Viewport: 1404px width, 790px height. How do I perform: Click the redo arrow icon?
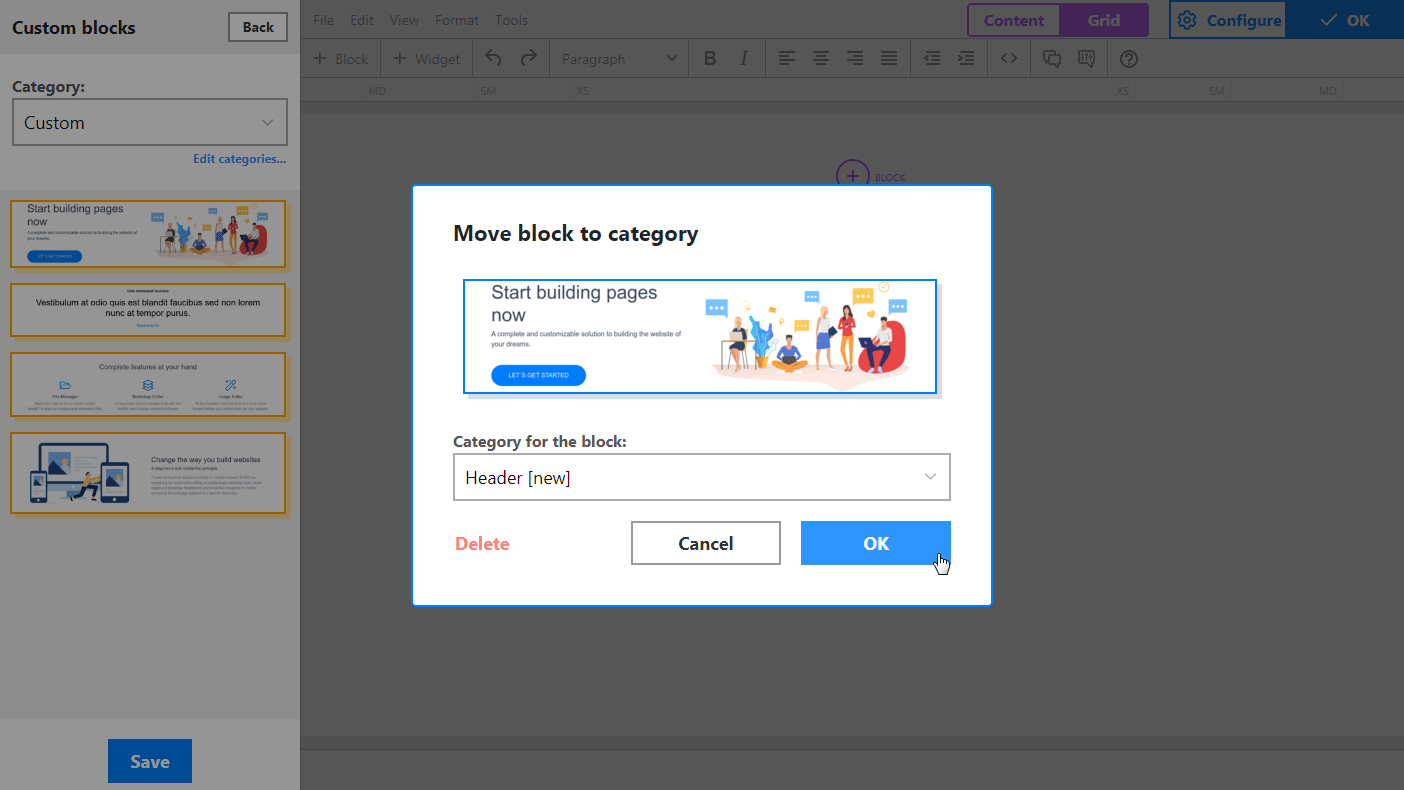click(x=529, y=58)
